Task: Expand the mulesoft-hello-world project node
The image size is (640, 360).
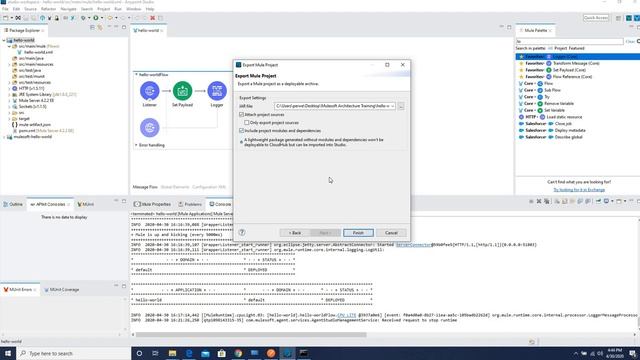Action: 4,137
